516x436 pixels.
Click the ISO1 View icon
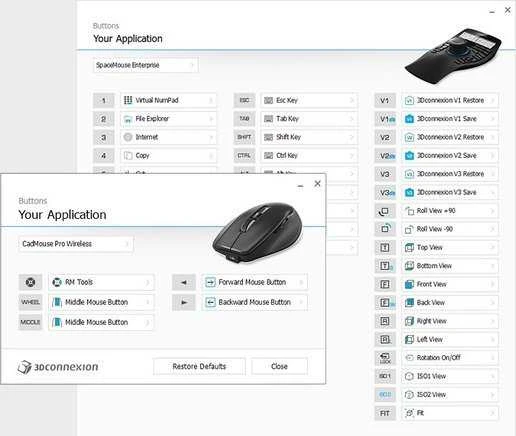click(x=409, y=376)
